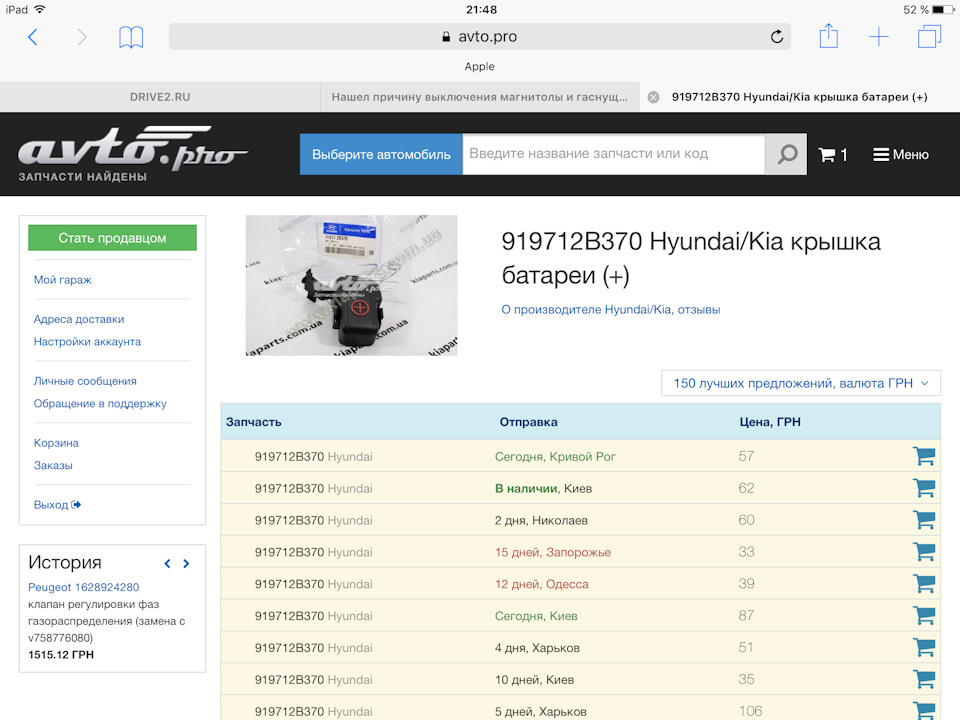Select '15 дней, Запорожье' shipping text
Viewport: 960px width, 720px height.
pos(553,552)
